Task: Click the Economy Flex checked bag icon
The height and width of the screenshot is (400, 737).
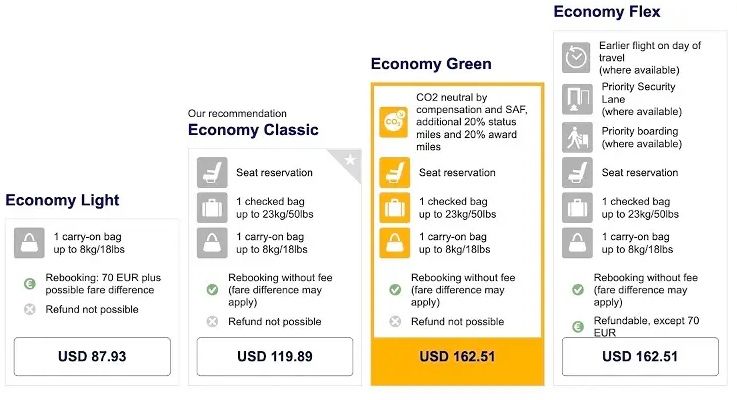Action: click(x=577, y=207)
